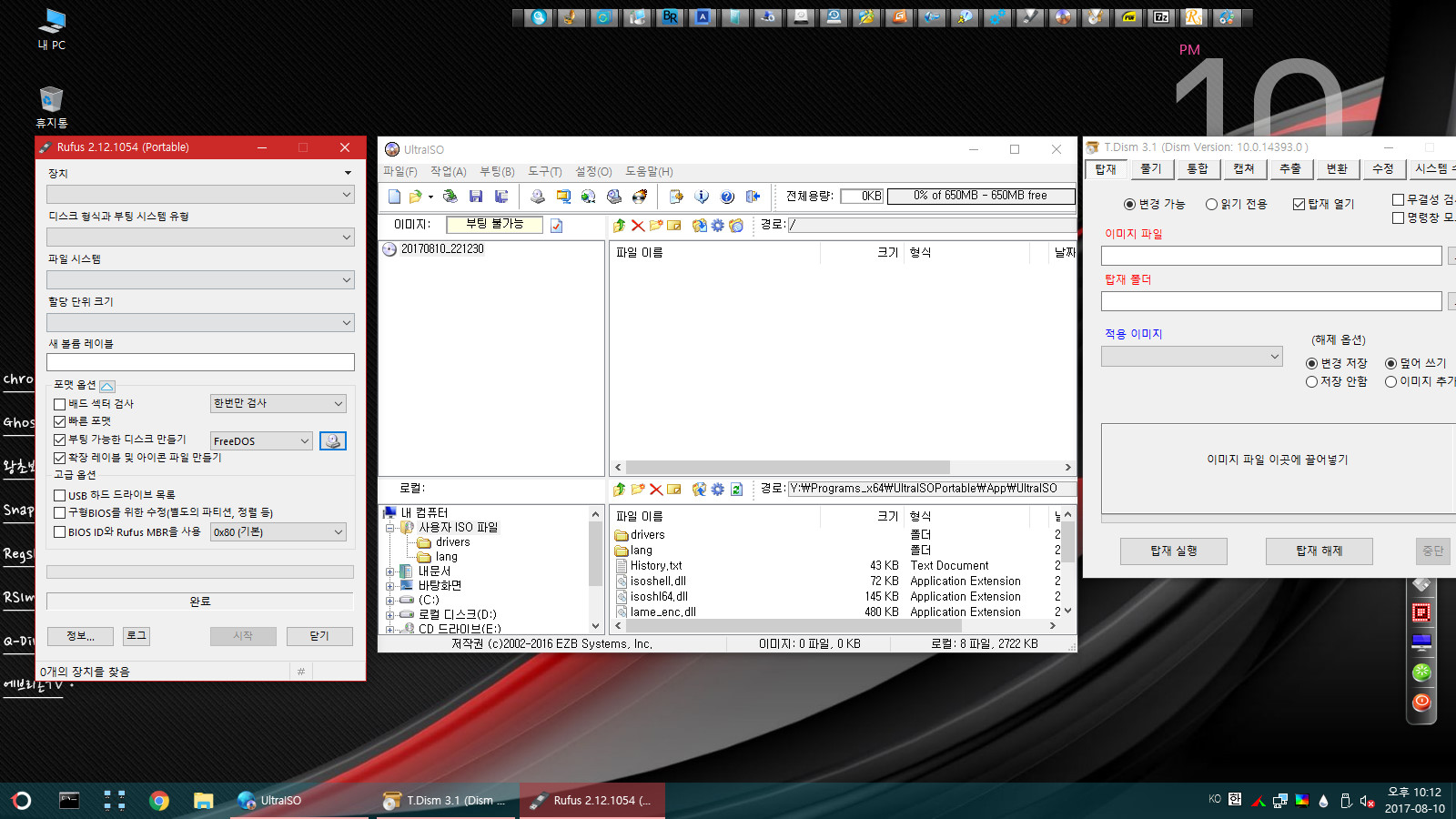This screenshot has width=1456, height=819.
Task: Open Chrome from the taskbar
Action: point(159,801)
